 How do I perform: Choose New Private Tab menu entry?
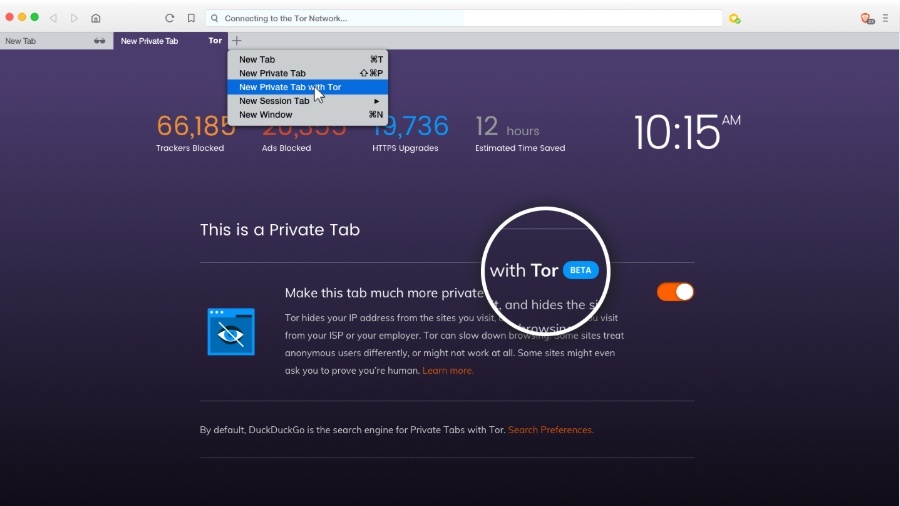pyautogui.click(x=308, y=73)
